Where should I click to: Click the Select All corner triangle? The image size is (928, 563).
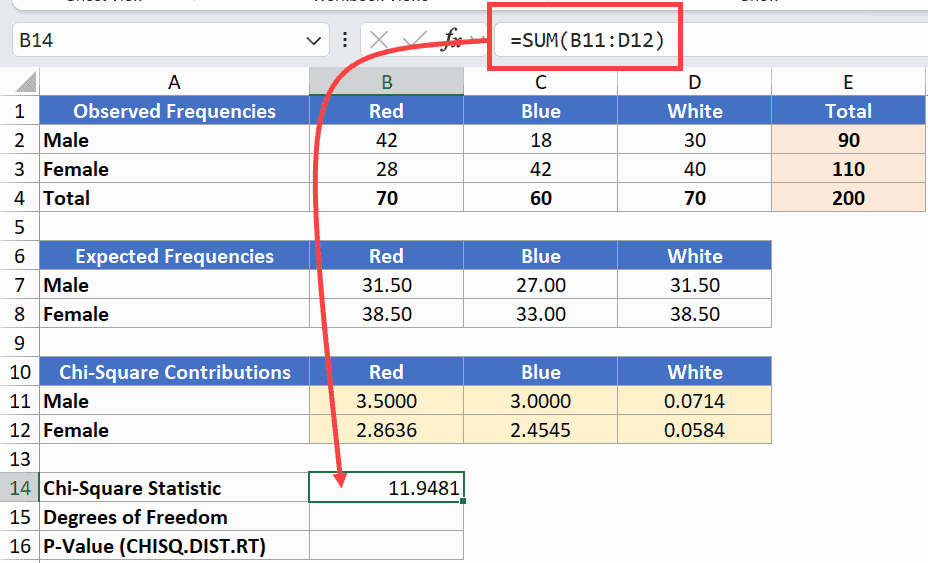tap(25, 82)
